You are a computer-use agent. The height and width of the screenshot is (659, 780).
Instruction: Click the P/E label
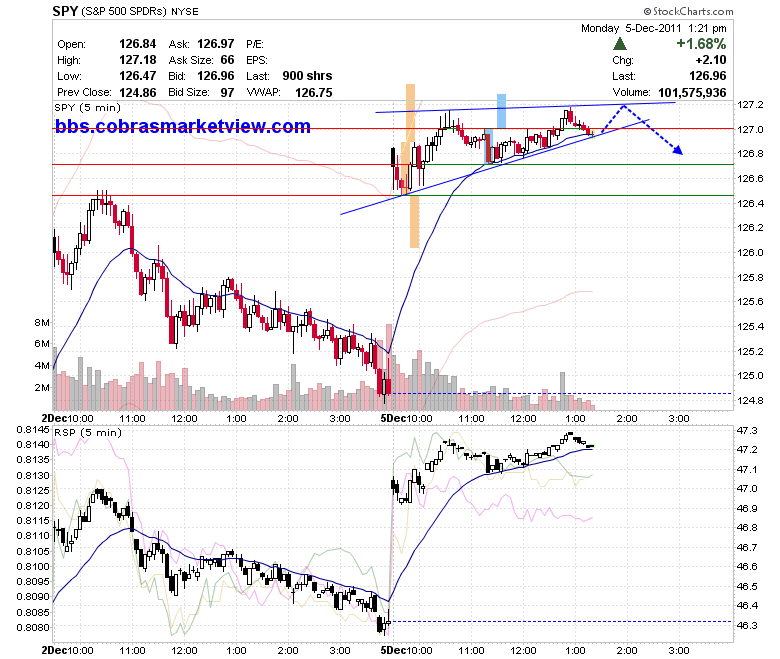255,44
